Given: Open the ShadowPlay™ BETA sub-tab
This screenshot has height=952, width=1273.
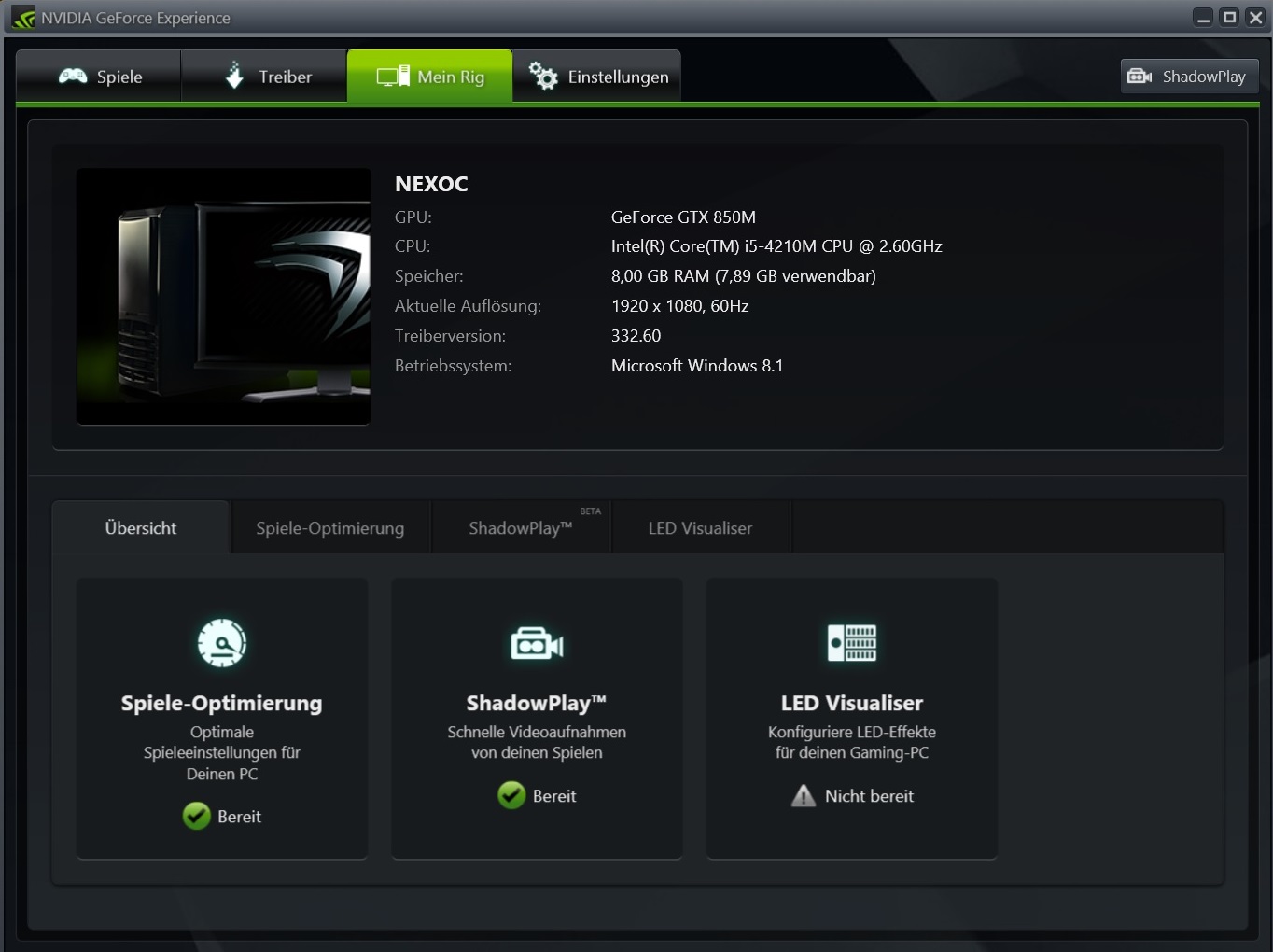Looking at the screenshot, I should (521, 528).
